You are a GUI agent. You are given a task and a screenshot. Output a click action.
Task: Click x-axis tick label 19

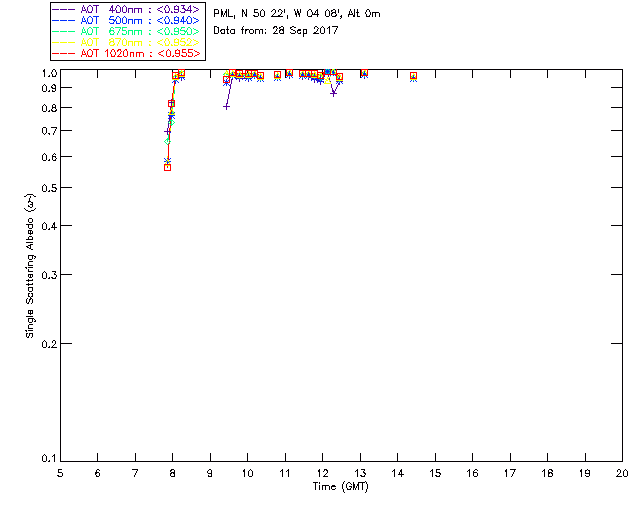tap(585, 473)
